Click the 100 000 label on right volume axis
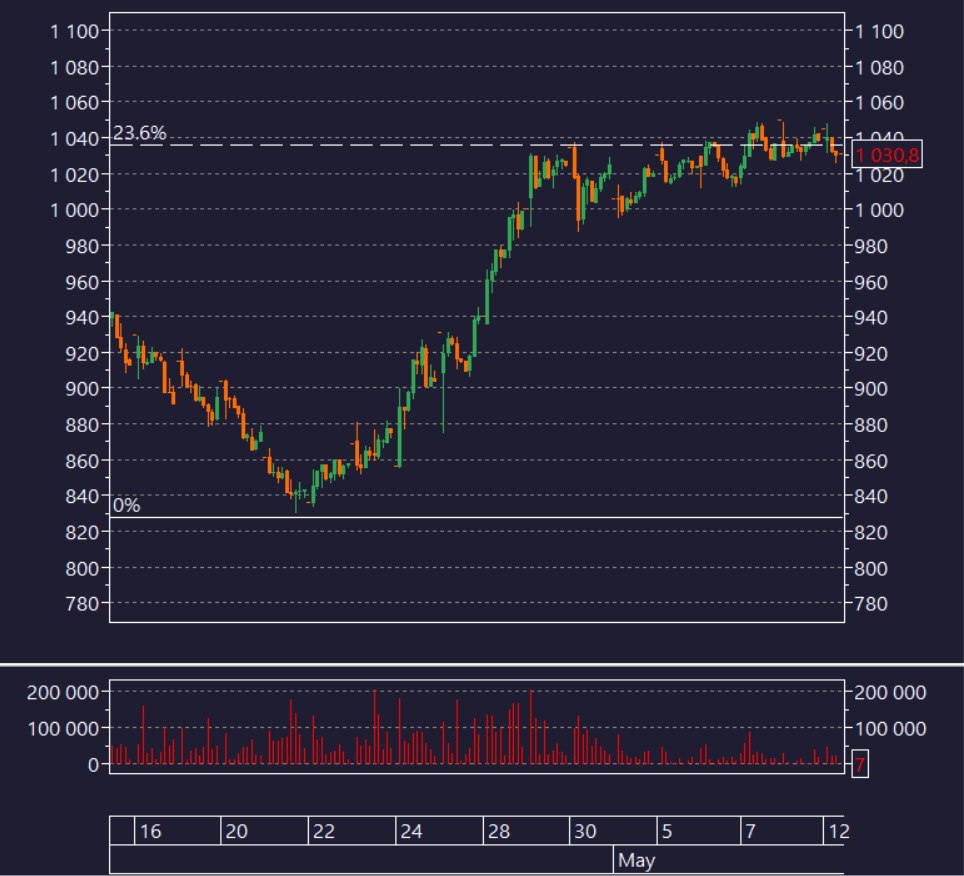 890,729
